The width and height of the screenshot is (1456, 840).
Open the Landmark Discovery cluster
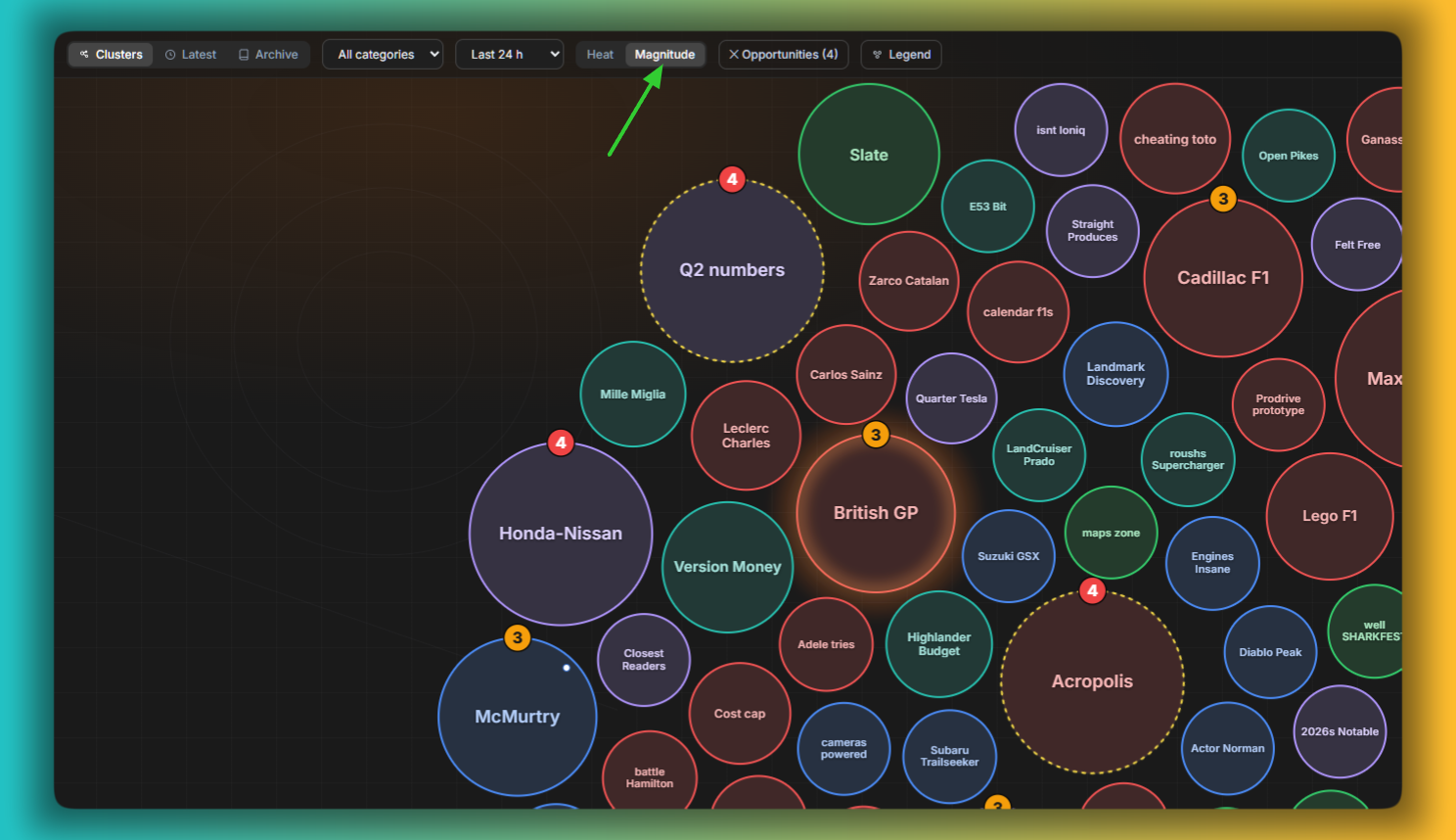(x=1115, y=374)
